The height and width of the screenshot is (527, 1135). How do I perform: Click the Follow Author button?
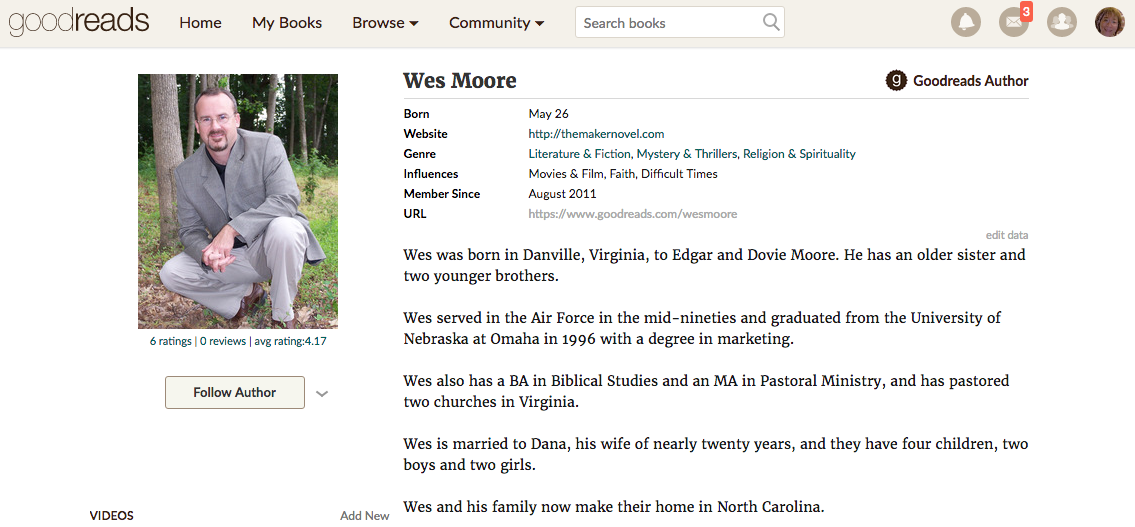click(235, 392)
